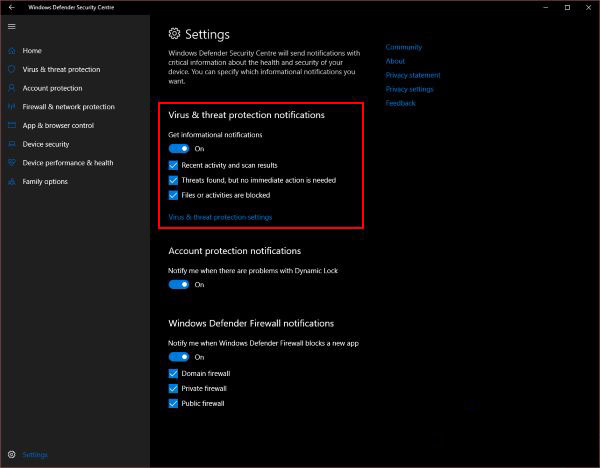Open the Privacy statement link
600x468 pixels.
pos(412,75)
